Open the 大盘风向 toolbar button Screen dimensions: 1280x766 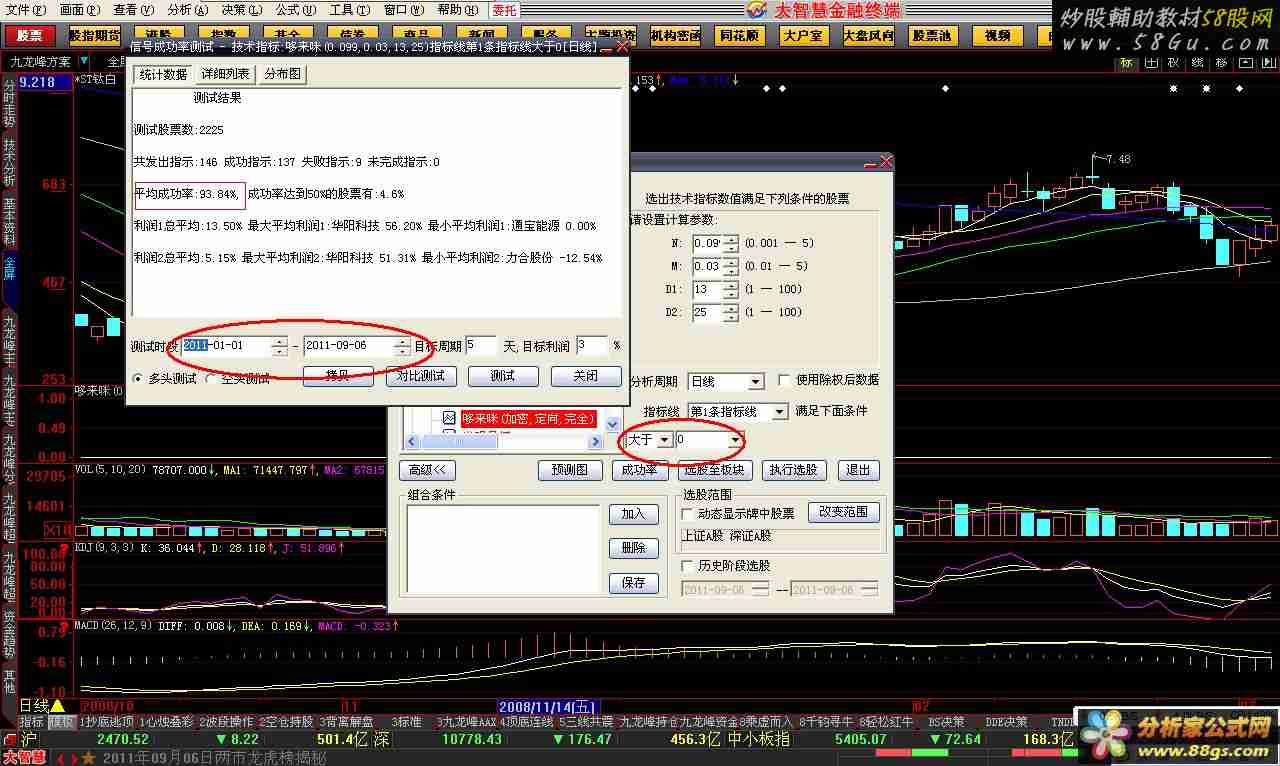868,36
